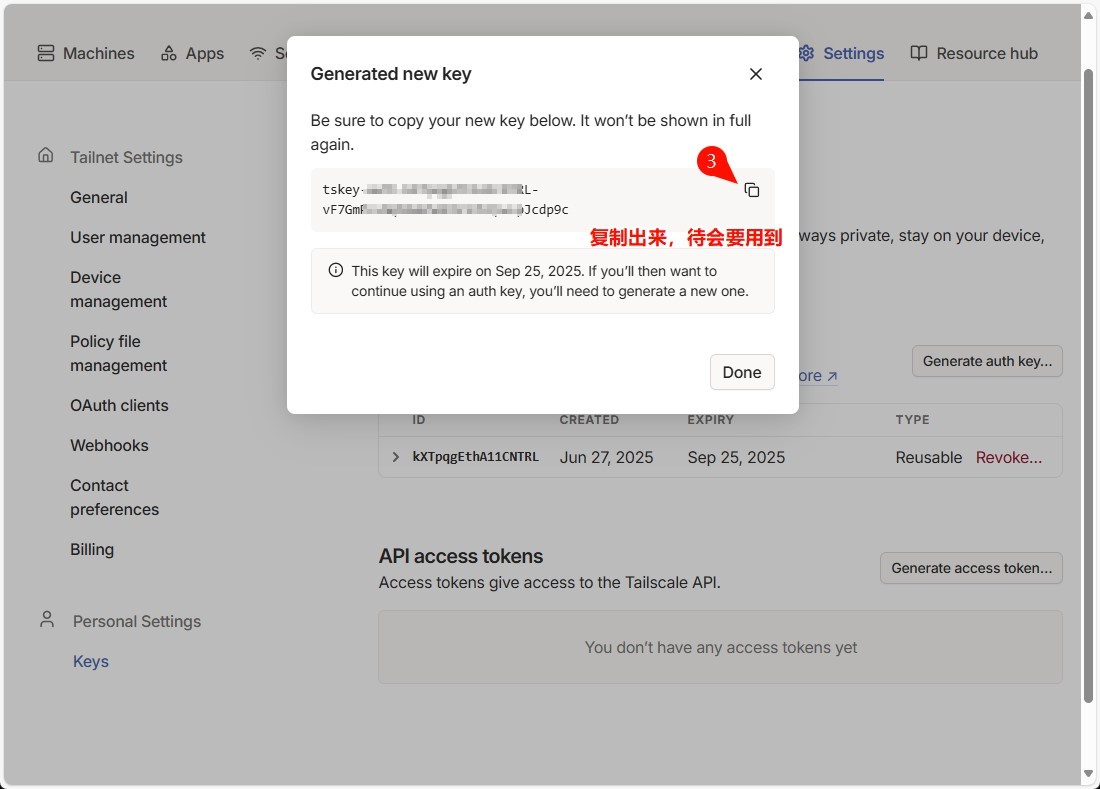Close the Generated new key dialog
Screen dimensions: 1100x789
[x=756, y=74]
